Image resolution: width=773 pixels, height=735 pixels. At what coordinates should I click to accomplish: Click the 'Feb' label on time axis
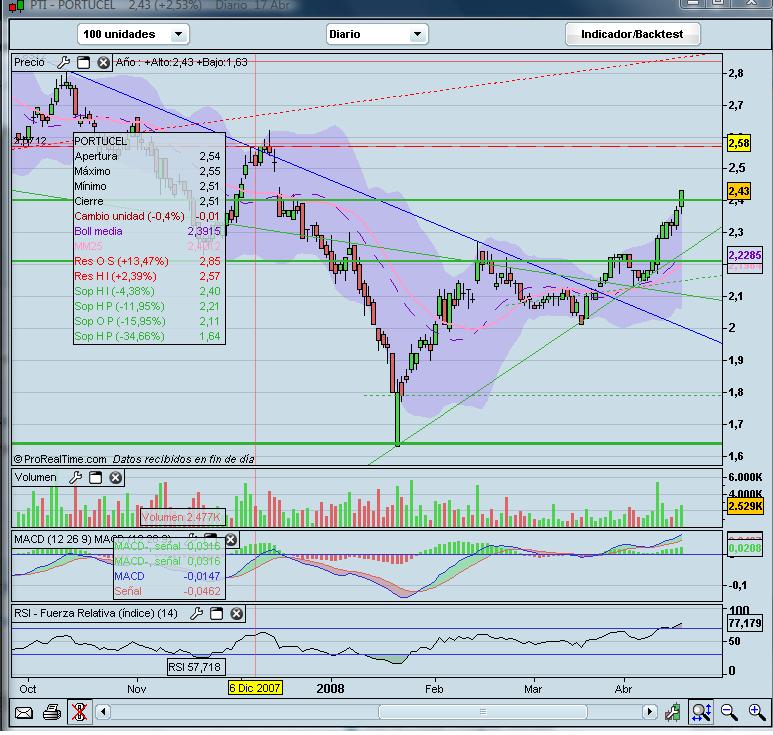[x=434, y=689]
